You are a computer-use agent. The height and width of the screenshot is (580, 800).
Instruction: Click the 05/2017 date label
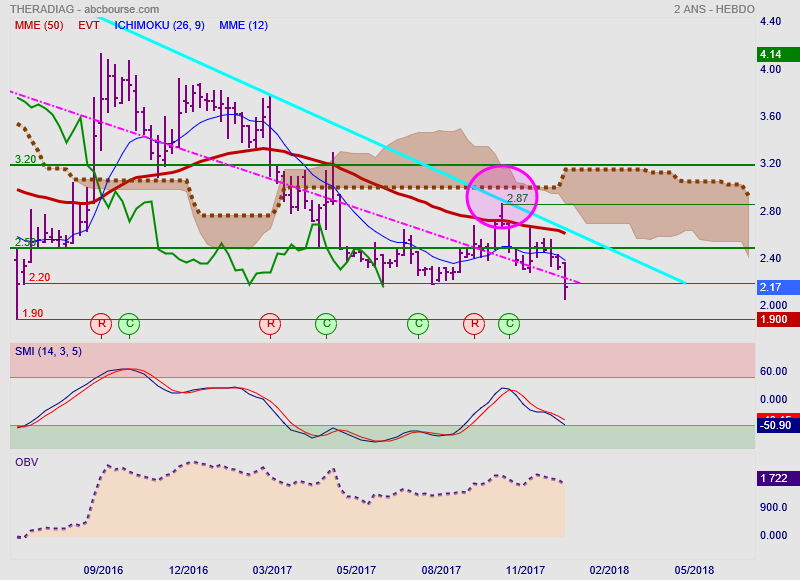[356, 570]
